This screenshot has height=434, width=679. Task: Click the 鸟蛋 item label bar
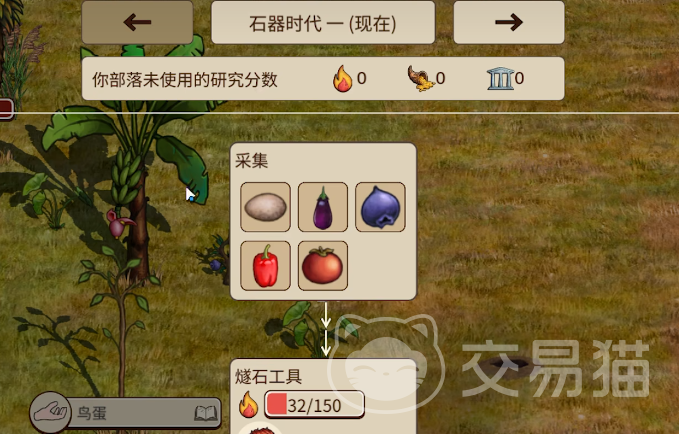143,413
